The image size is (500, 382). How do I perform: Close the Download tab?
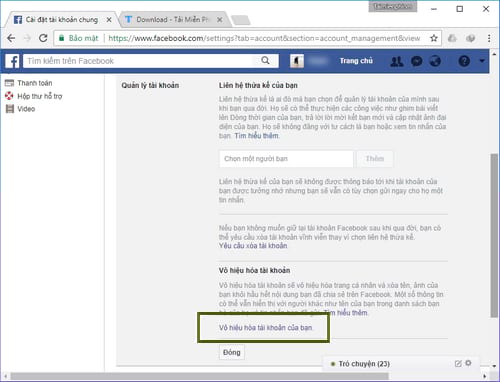(x=219, y=20)
